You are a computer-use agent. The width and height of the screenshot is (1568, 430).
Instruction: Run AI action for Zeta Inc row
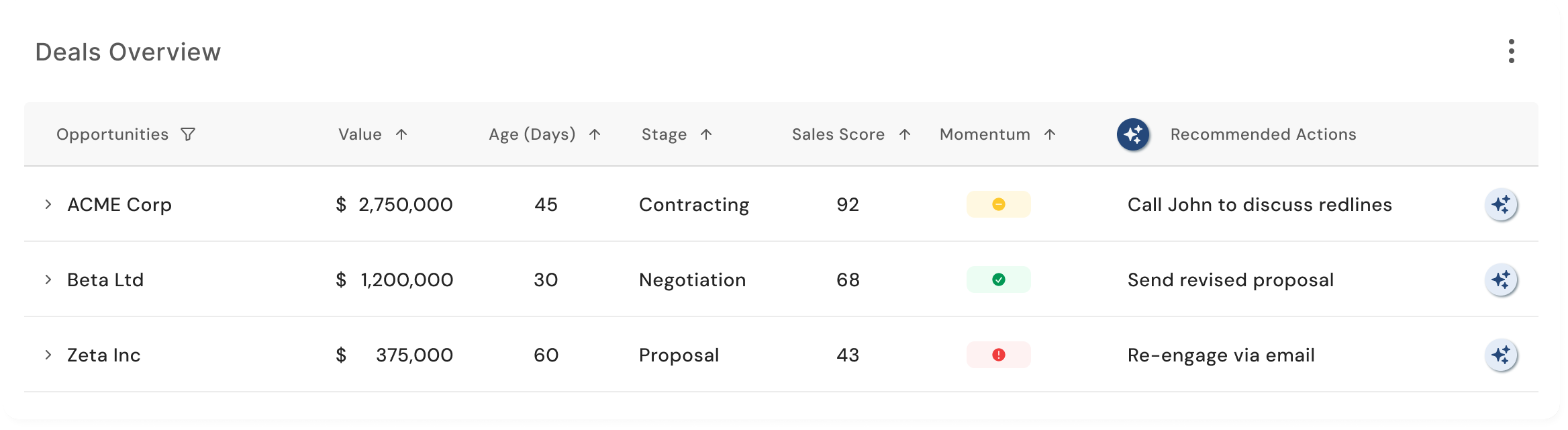[1501, 355]
